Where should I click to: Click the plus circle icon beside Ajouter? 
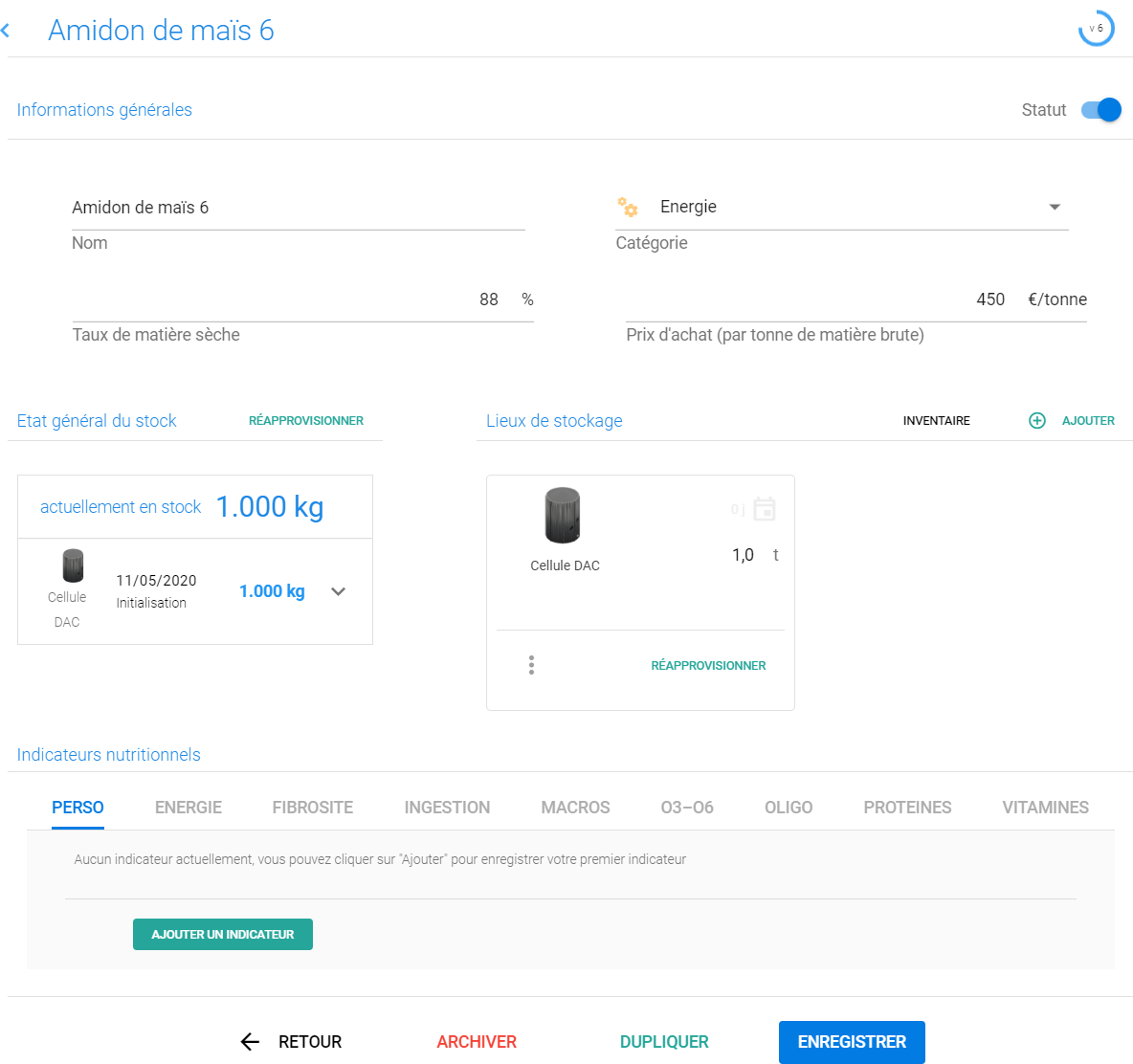click(1037, 420)
